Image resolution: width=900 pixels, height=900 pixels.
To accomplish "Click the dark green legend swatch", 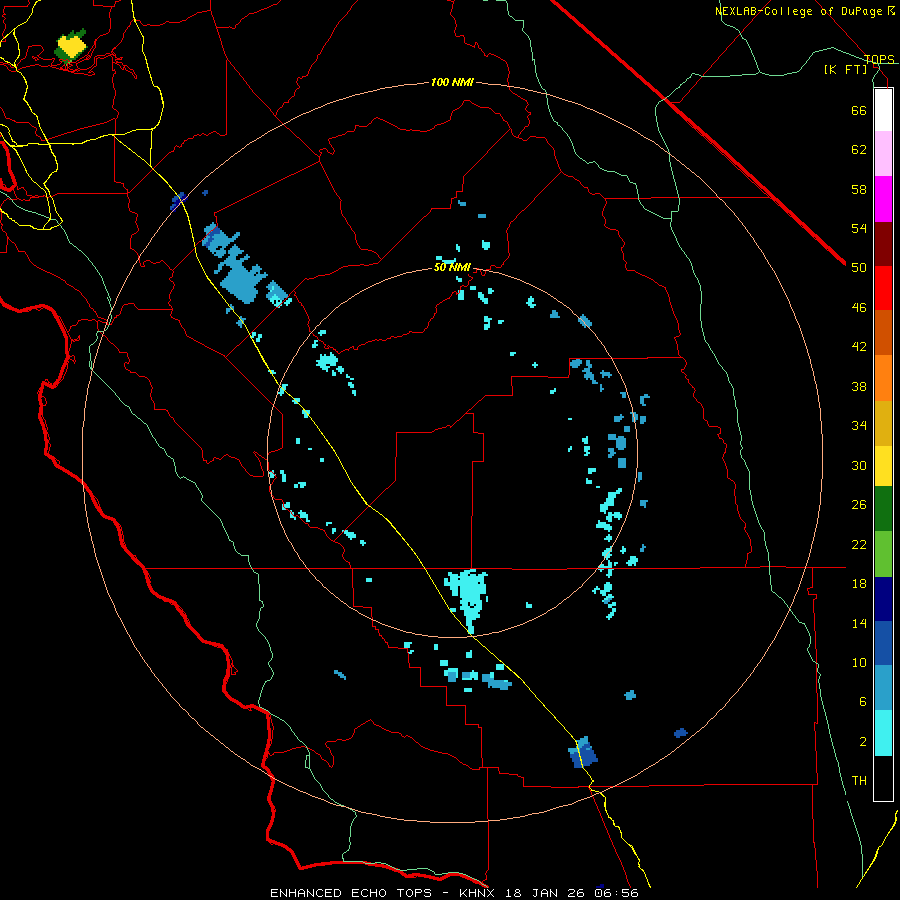I will pos(883,509).
